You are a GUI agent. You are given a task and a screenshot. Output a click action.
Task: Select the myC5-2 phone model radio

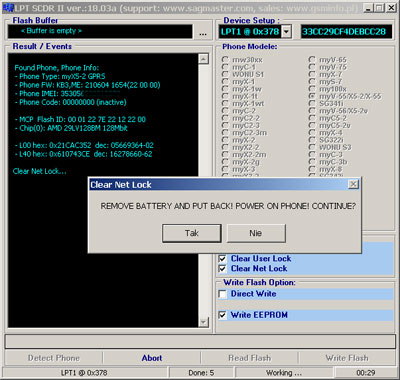[312, 118]
